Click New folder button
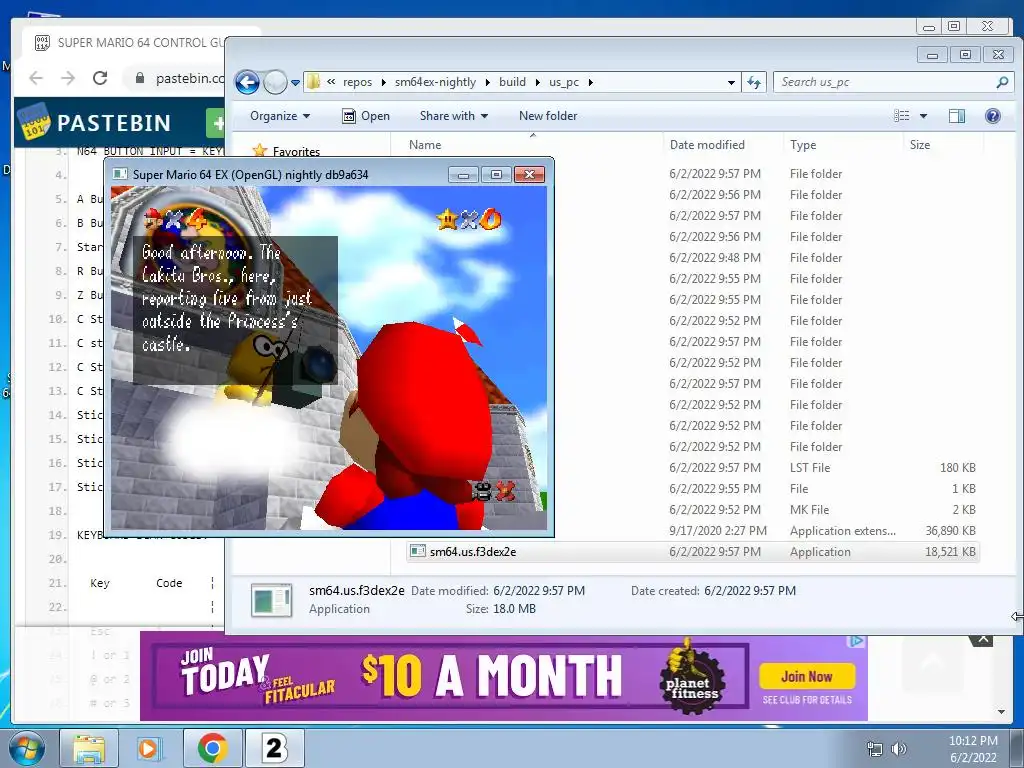The width and height of the screenshot is (1024, 768). pyautogui.click(x=548, y=116)
